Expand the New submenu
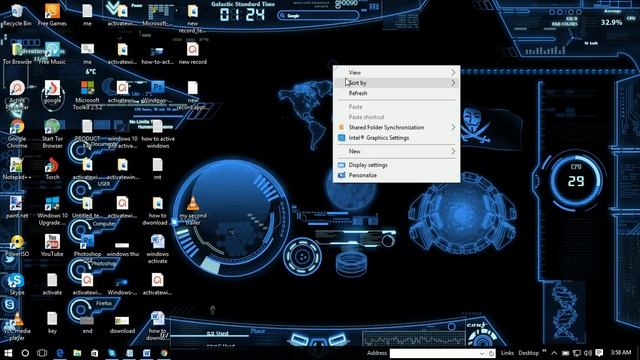Screen dimensions: 640x360 (x=397, y=151)
